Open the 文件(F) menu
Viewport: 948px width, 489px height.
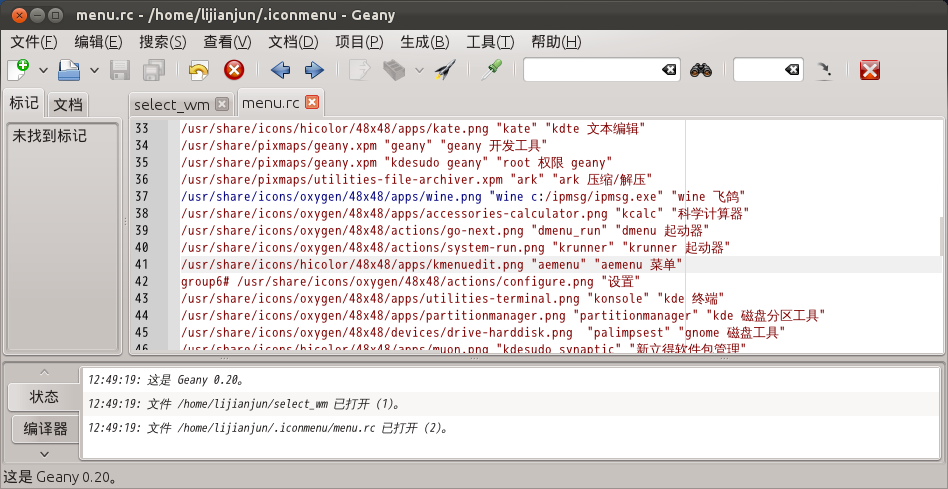tap(34, 42)
